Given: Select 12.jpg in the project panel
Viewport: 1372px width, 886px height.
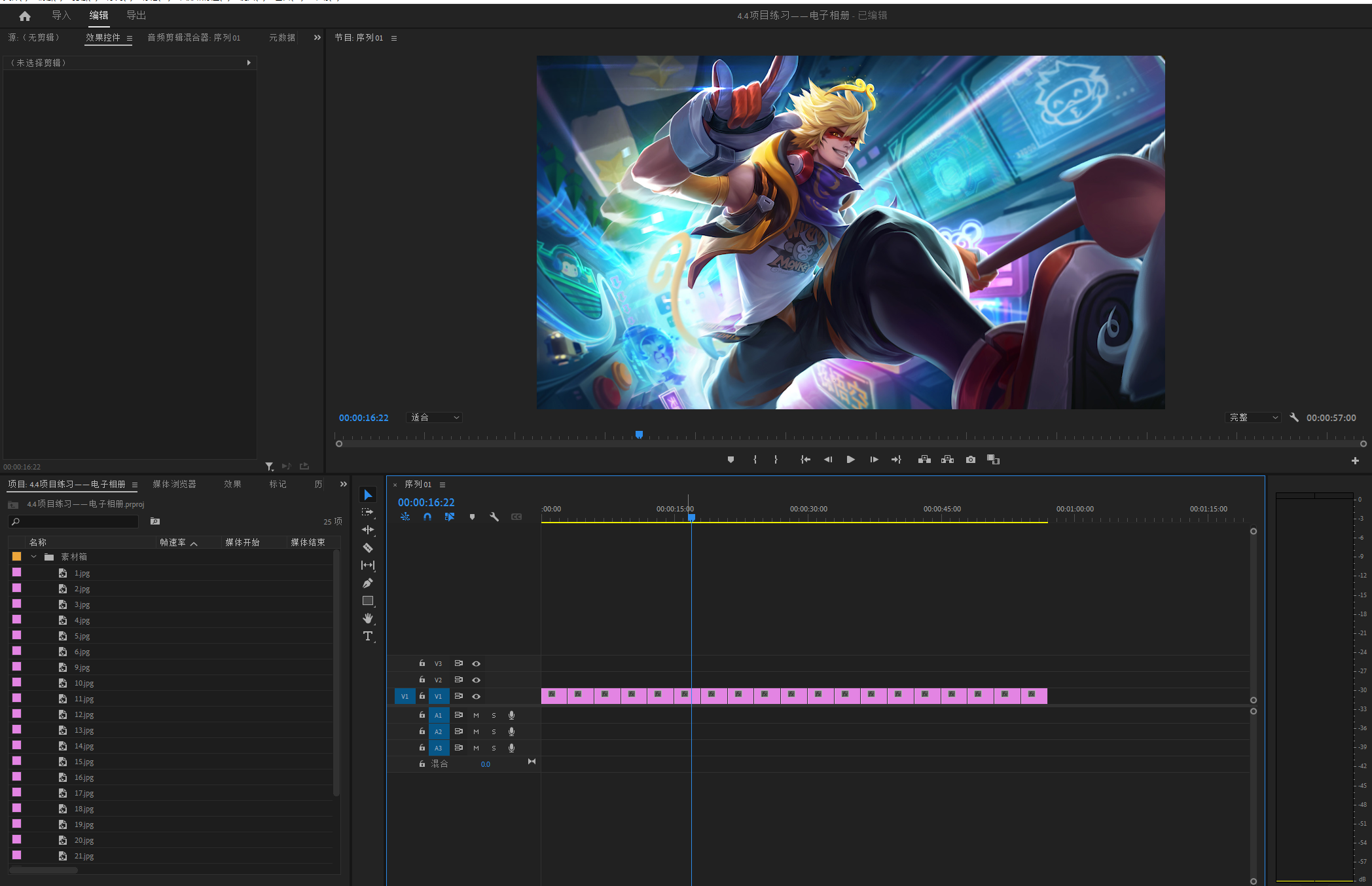Looking at the screenshot, I should pyautogui.click(x=84, y=714).
